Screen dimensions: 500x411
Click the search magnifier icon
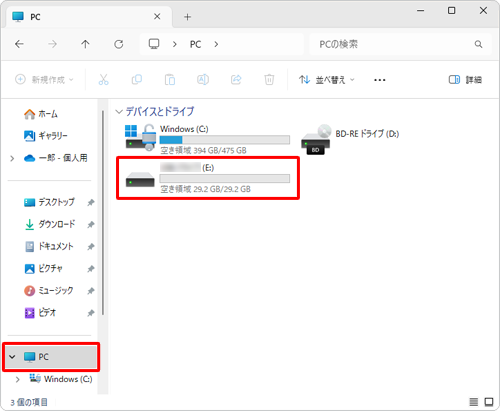[x=478, y=44]
